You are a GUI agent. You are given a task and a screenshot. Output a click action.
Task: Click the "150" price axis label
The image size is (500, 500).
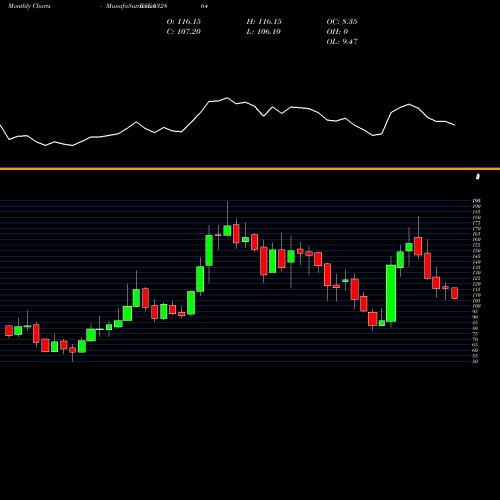[477, 251]
